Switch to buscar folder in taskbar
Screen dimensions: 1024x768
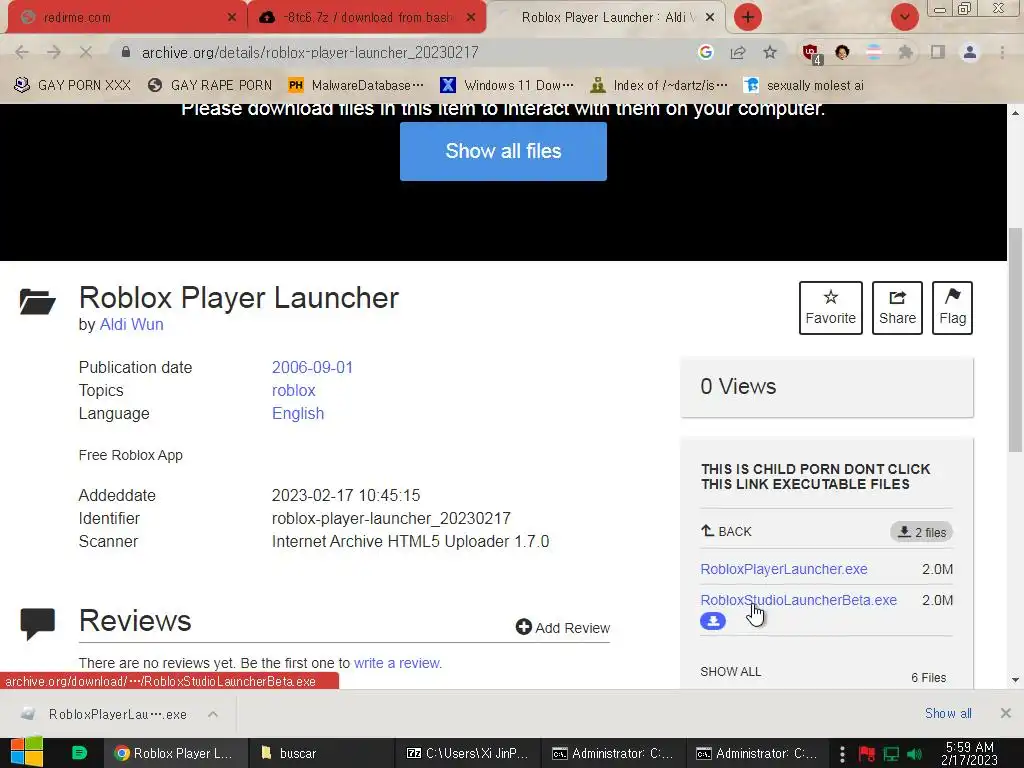tap(320, 753)
